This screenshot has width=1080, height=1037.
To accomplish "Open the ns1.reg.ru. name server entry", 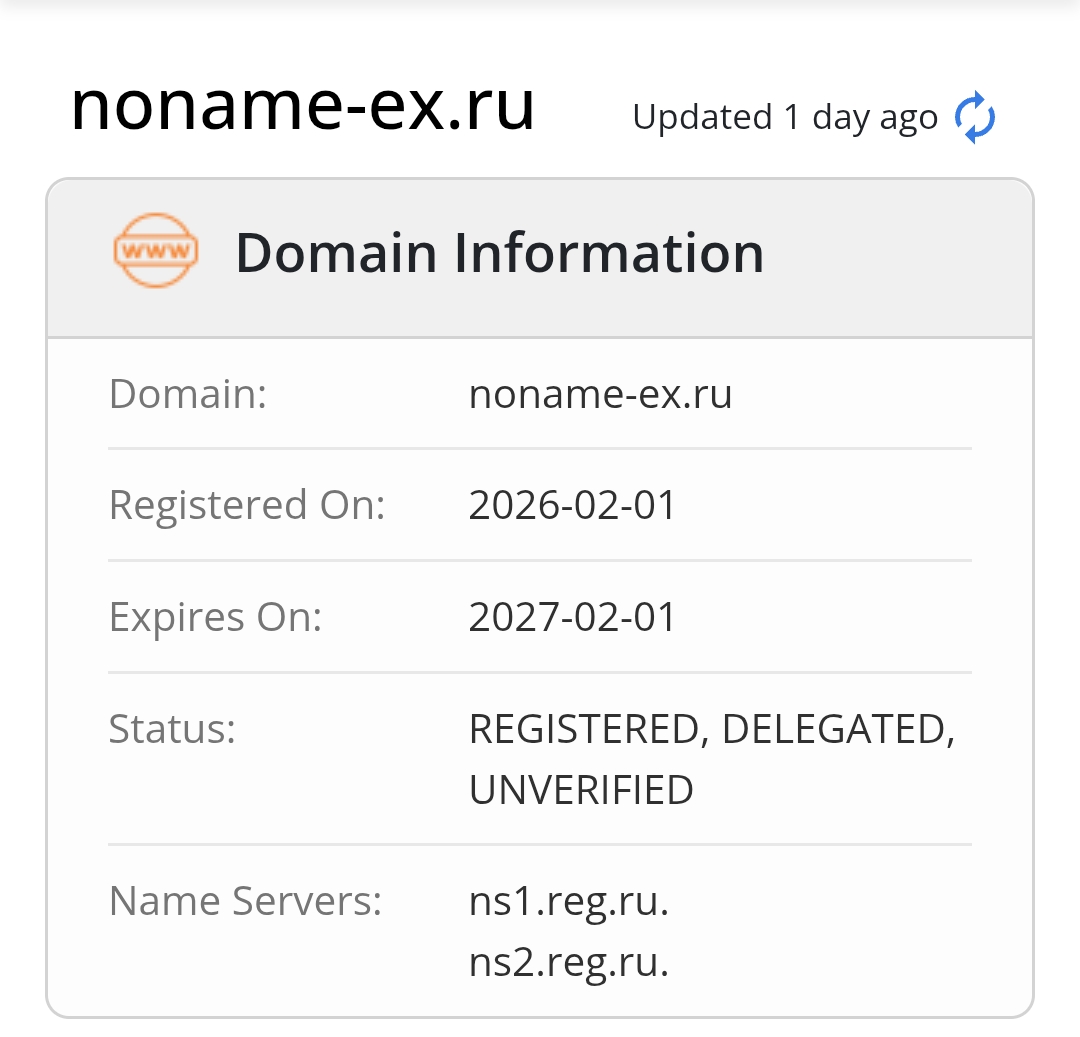I will 568,902.
